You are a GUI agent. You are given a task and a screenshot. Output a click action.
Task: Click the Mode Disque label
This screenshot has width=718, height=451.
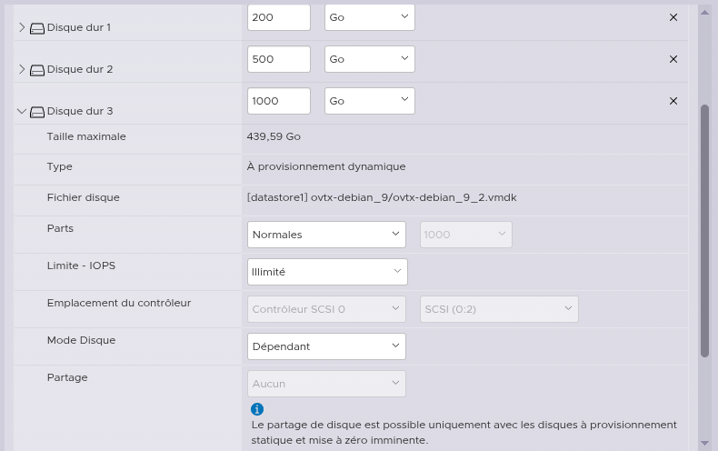pos(81,340)
